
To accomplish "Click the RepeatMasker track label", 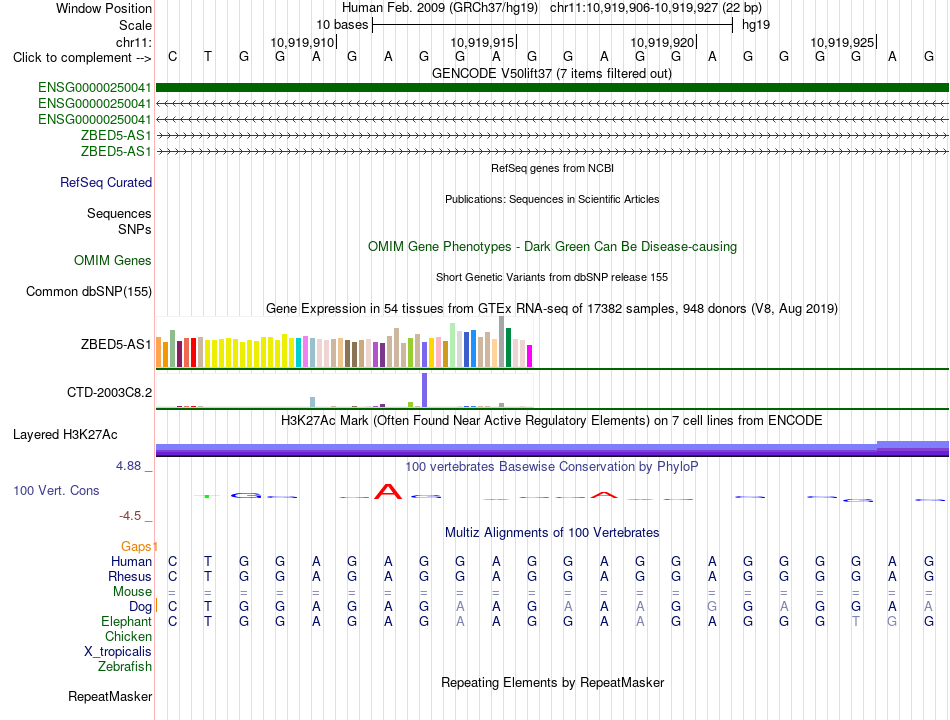I will coord(110,697).
